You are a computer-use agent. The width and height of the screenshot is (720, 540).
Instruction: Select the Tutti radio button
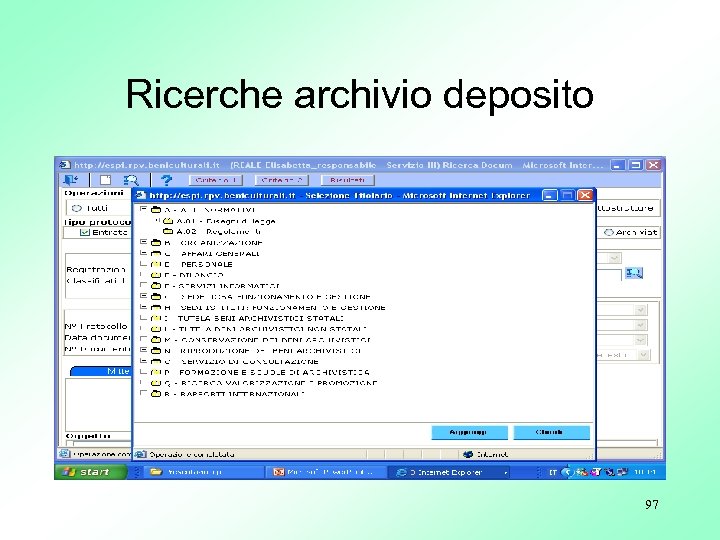[77, 208]
